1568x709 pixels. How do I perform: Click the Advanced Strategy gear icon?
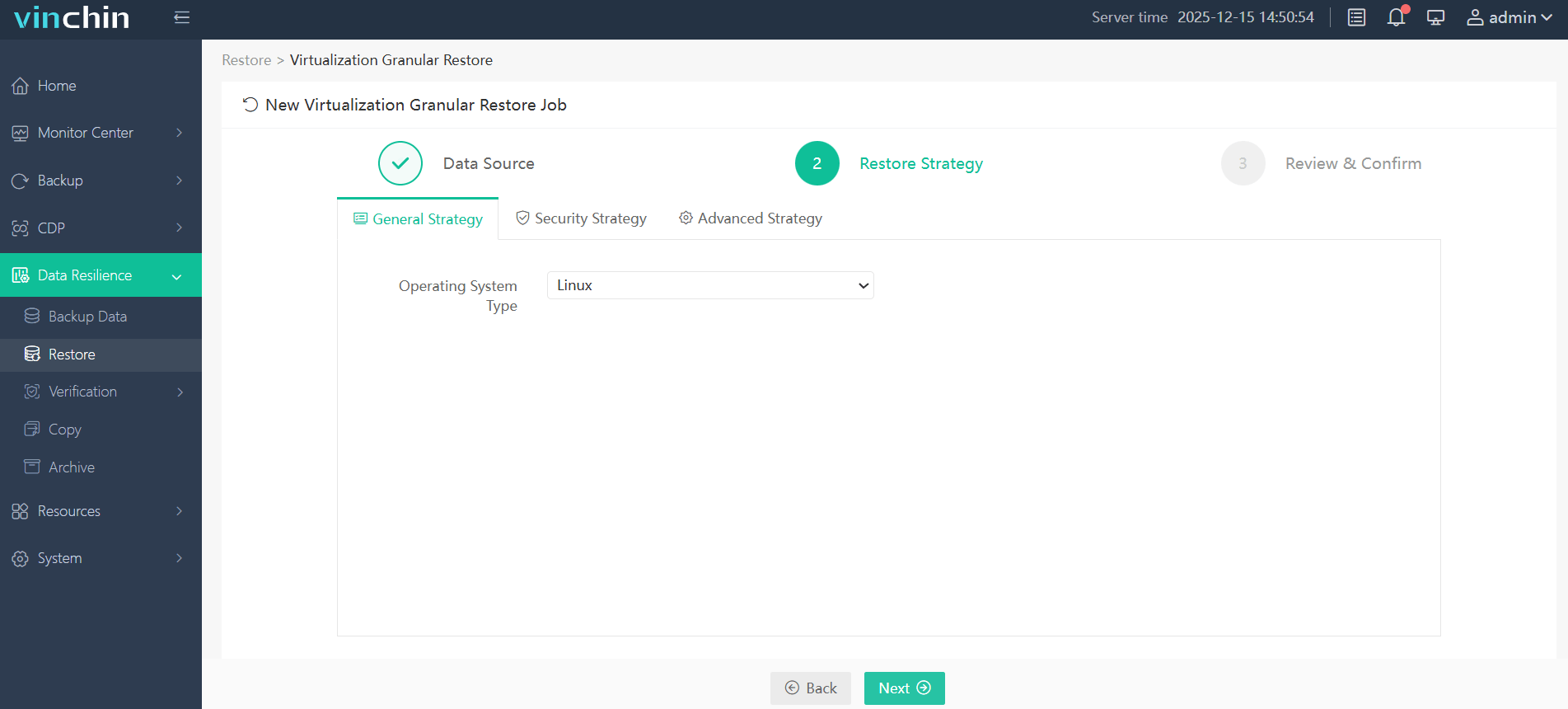pyautogui.click(x=686, y=218)
